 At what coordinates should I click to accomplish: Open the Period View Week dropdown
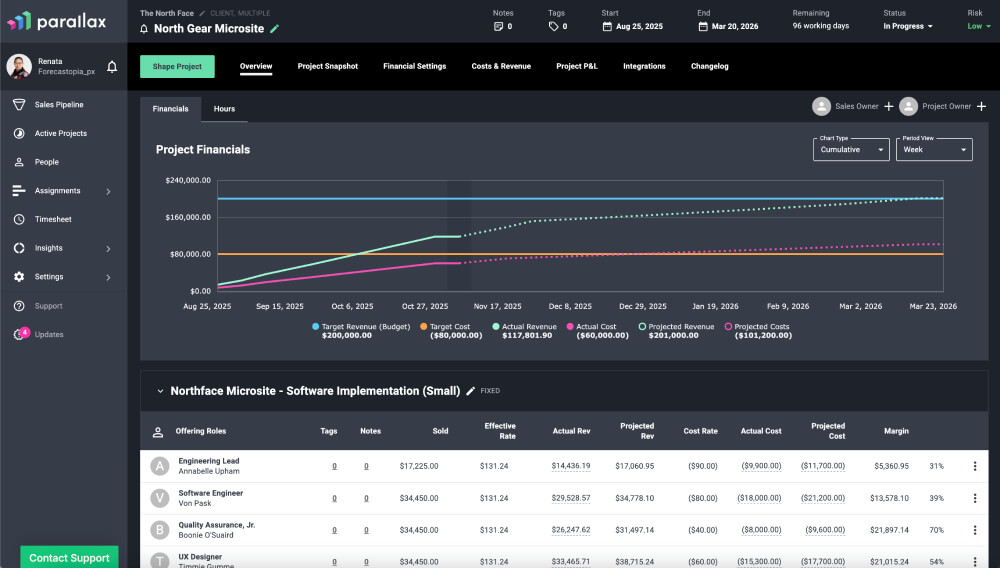934,149
